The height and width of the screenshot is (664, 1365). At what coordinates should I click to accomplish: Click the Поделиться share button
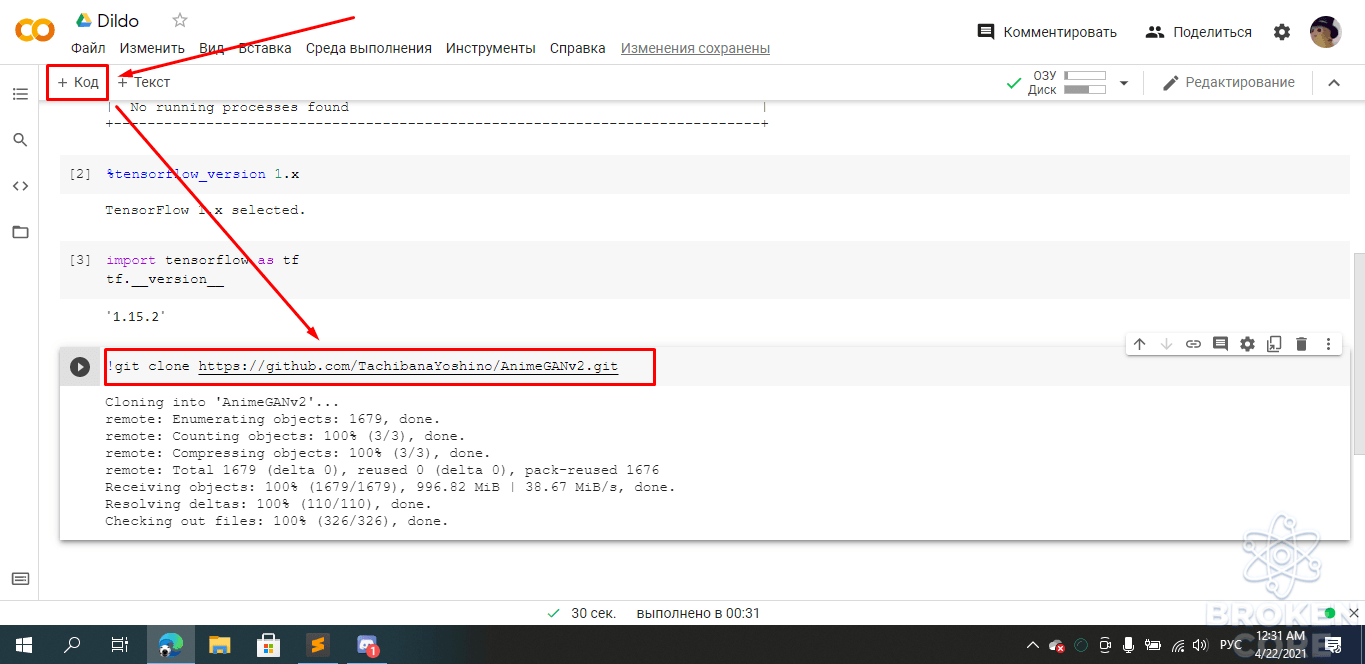point(1199,32)
